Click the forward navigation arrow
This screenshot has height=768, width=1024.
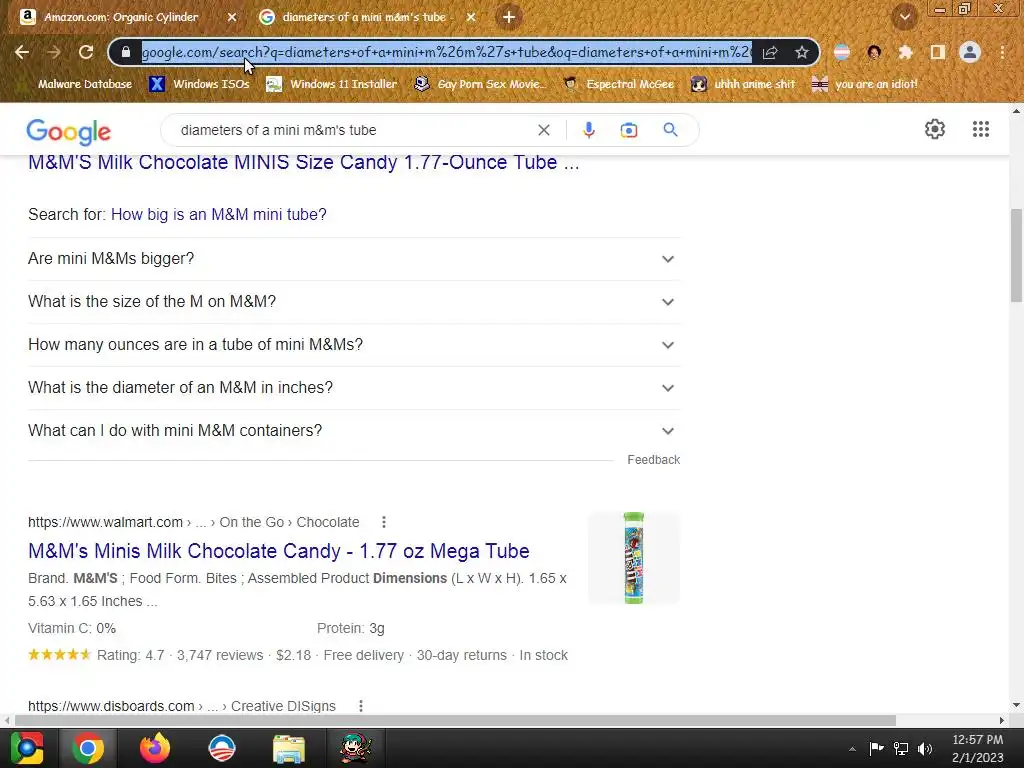click(54, 52)
